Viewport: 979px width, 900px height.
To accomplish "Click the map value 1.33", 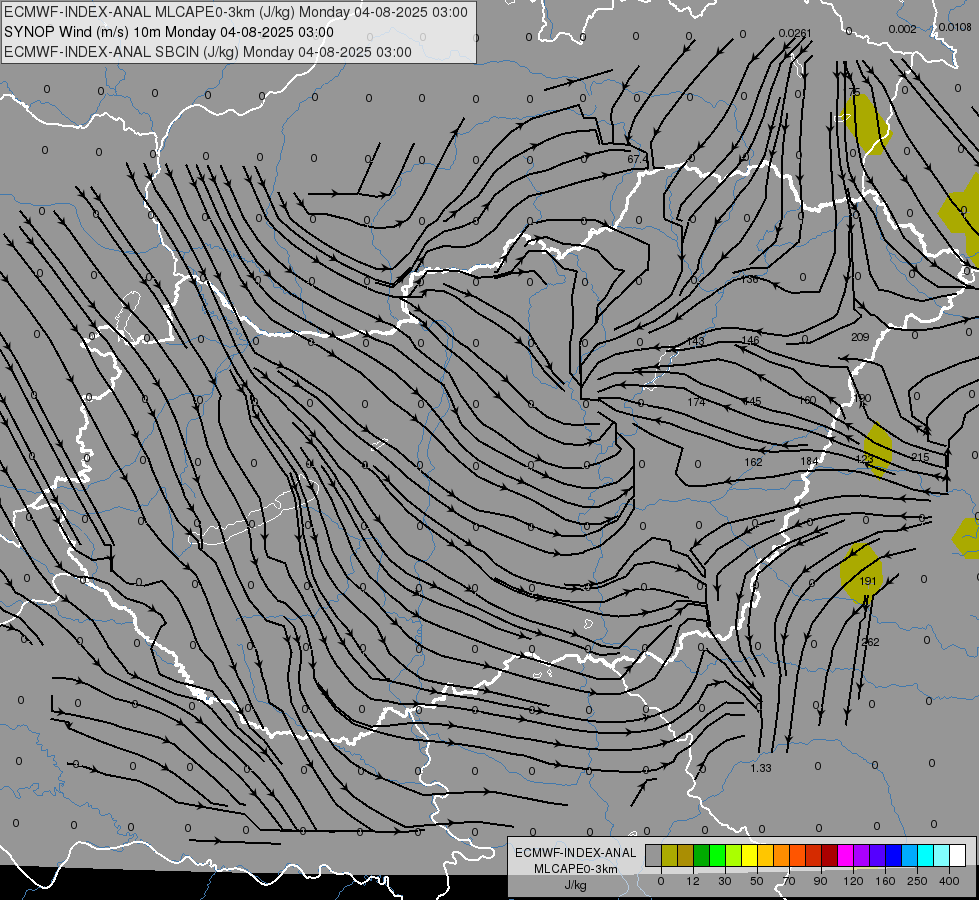I will 761,768.
